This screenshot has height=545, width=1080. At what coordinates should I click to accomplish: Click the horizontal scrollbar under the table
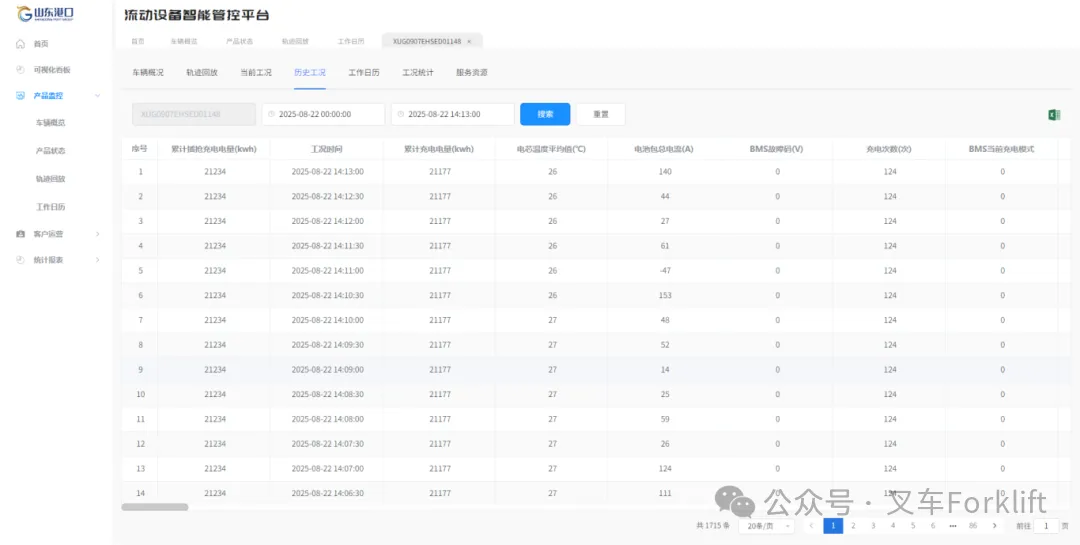coord(155,507)
